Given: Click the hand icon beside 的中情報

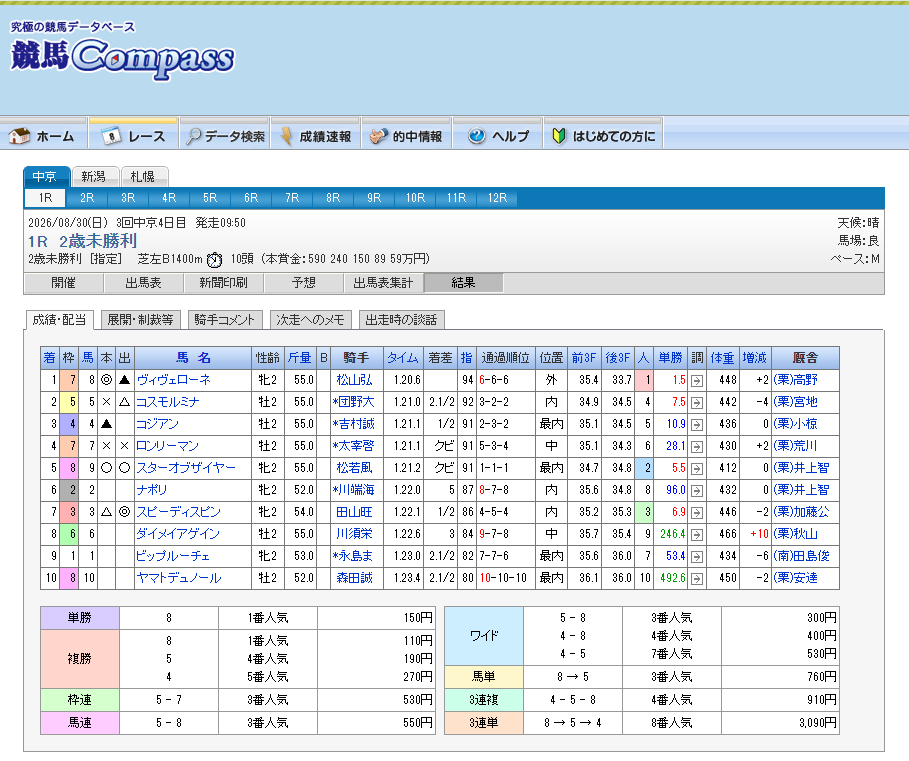Looking at the screenshot, I should 379,136.
